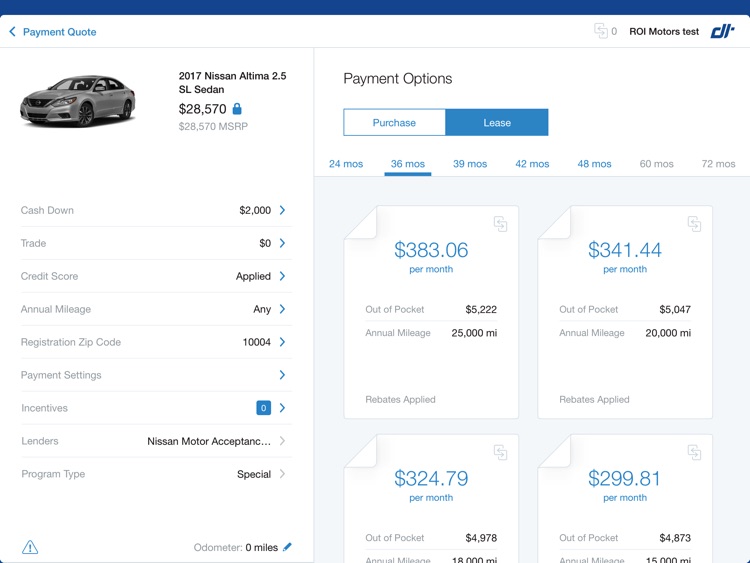Select the 24 mos term tab
Screen dimensions: 750x563
click(x=346, y=164)
